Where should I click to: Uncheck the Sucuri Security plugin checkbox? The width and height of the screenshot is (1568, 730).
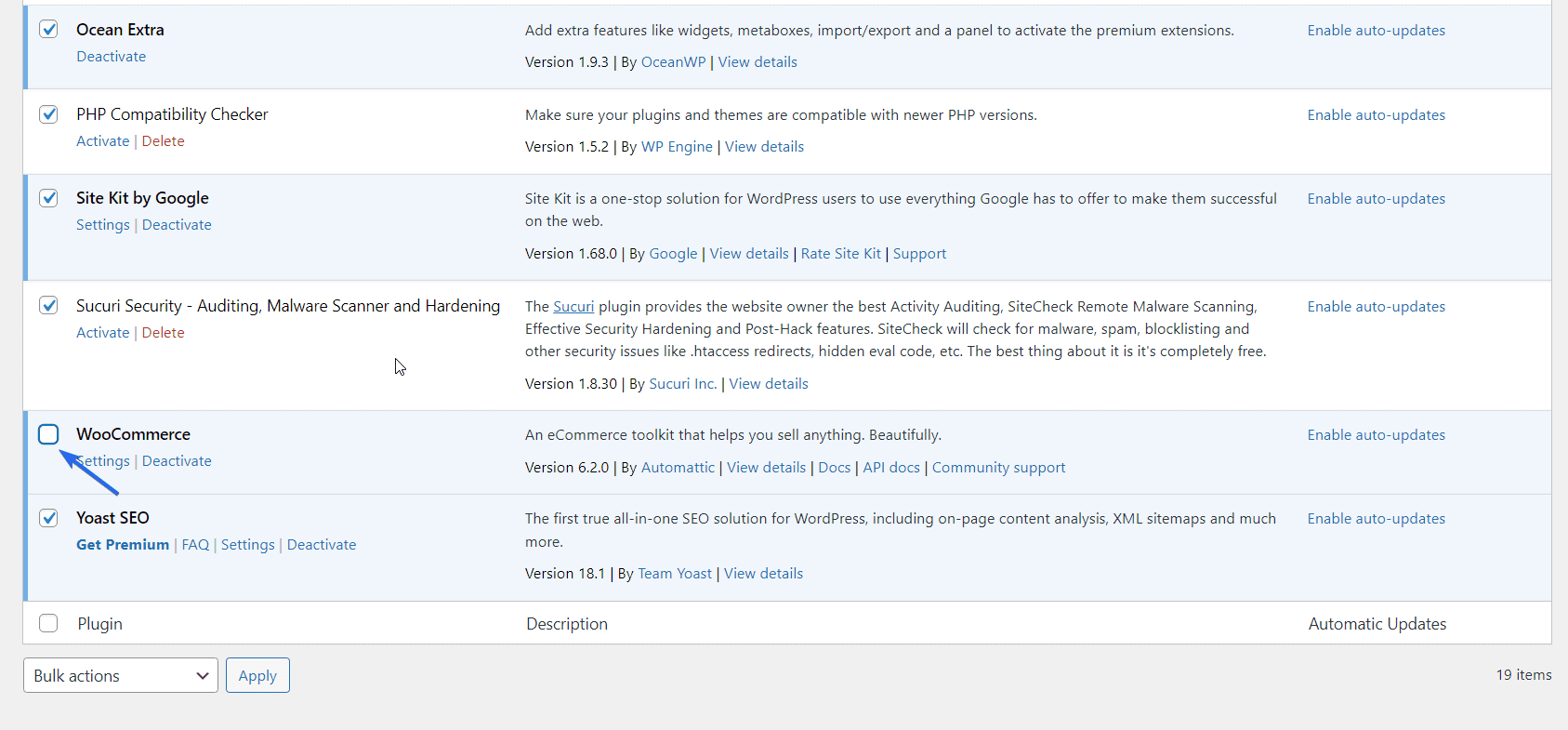[x=48, y=306]
